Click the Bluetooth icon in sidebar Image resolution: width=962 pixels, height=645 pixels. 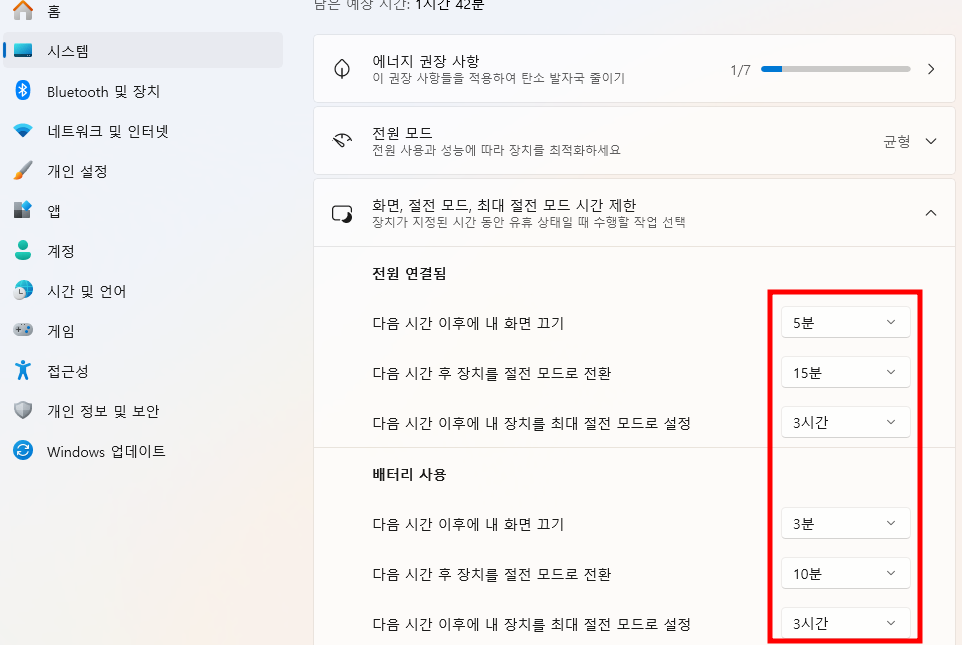tap(23, 91)
